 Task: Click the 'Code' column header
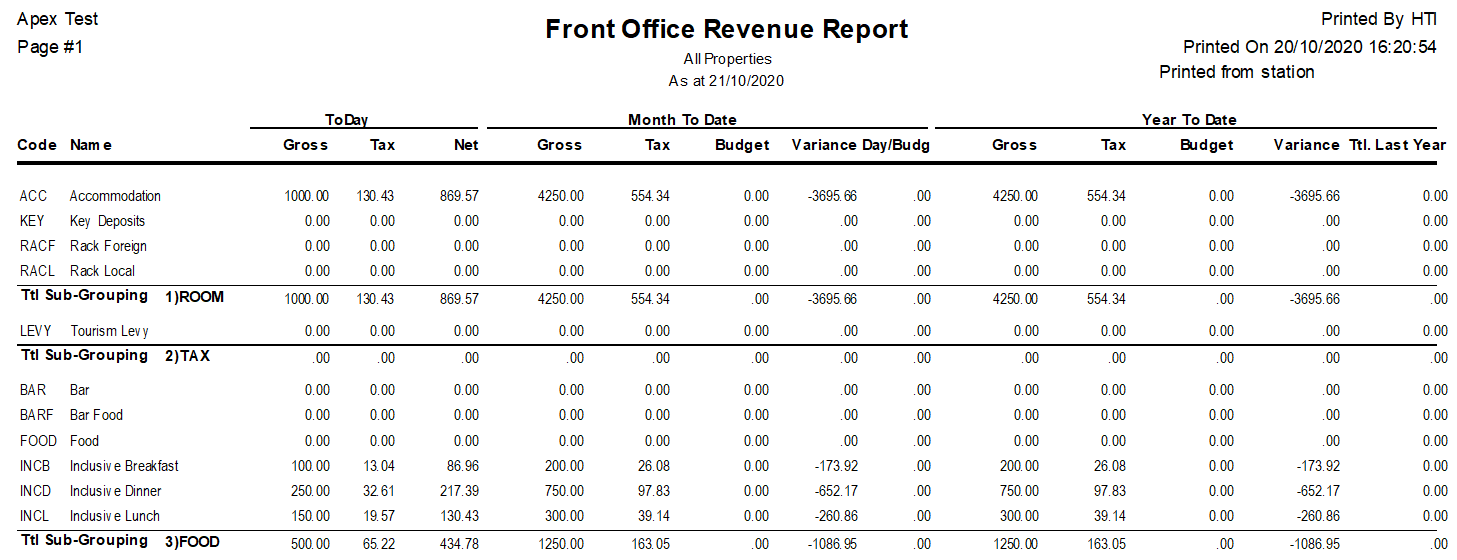(x=37, y=145)
